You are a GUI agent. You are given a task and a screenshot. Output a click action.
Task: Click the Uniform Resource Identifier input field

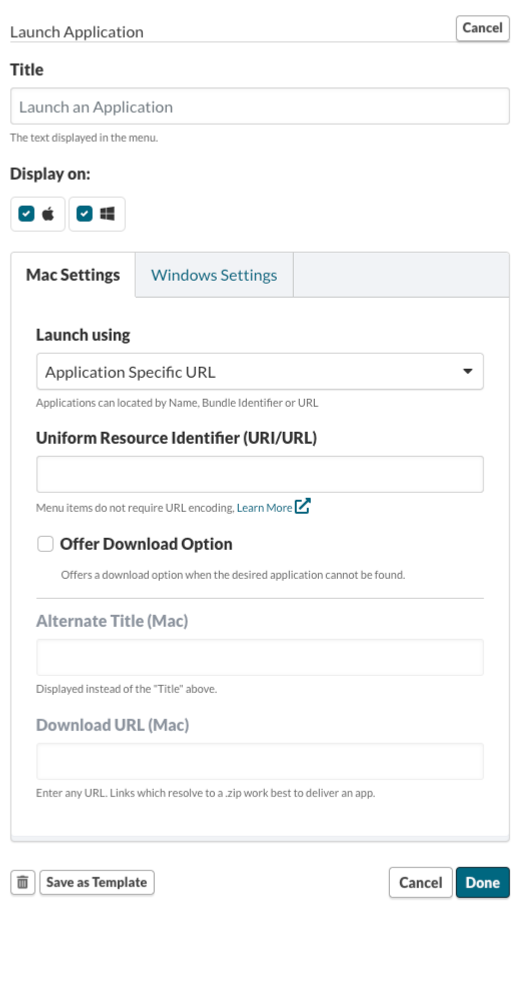point(260,474)
